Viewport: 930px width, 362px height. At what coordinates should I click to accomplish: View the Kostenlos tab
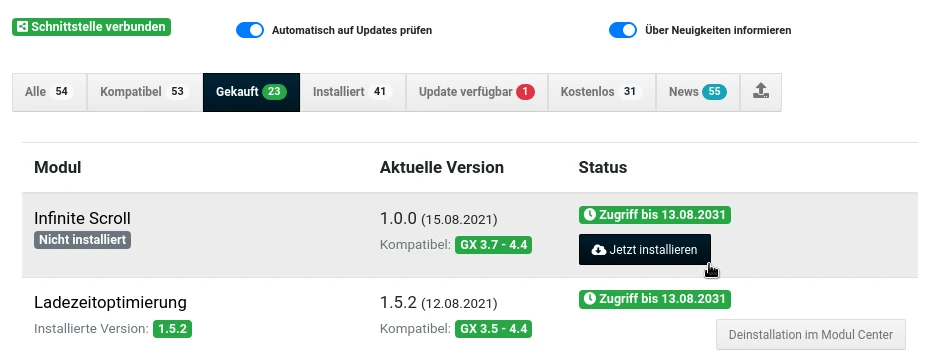pyautogui.click(x=601, y=92)
